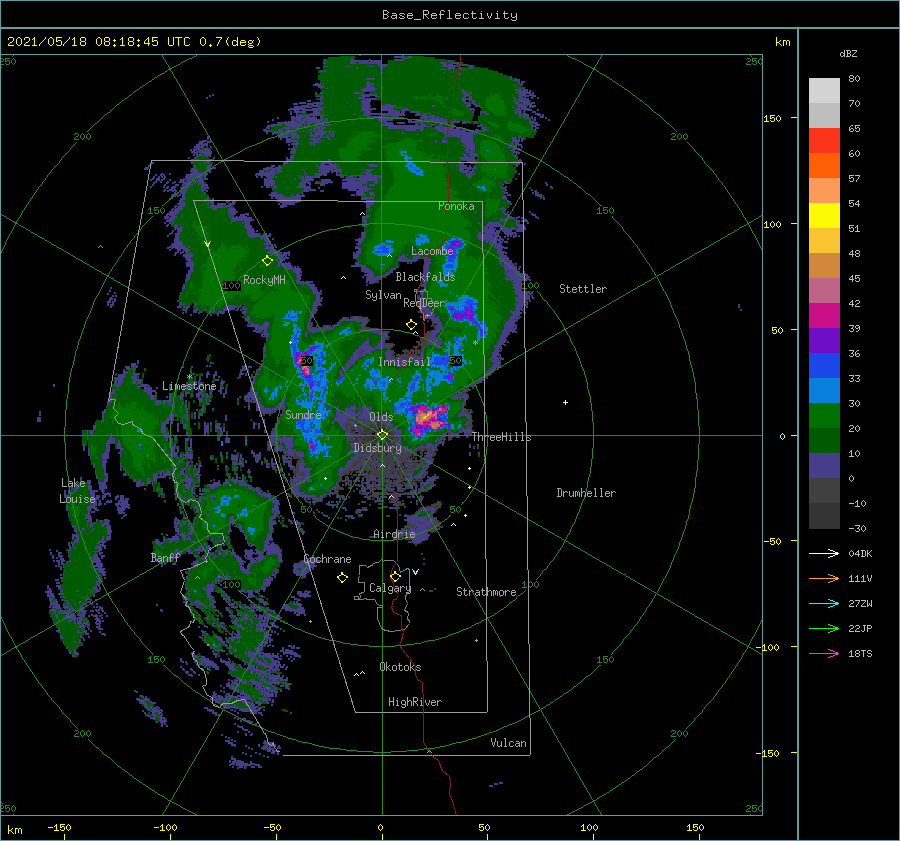Click the Calgary city label
This screenshot has height=841, width=900.
[x=390, y=588]
